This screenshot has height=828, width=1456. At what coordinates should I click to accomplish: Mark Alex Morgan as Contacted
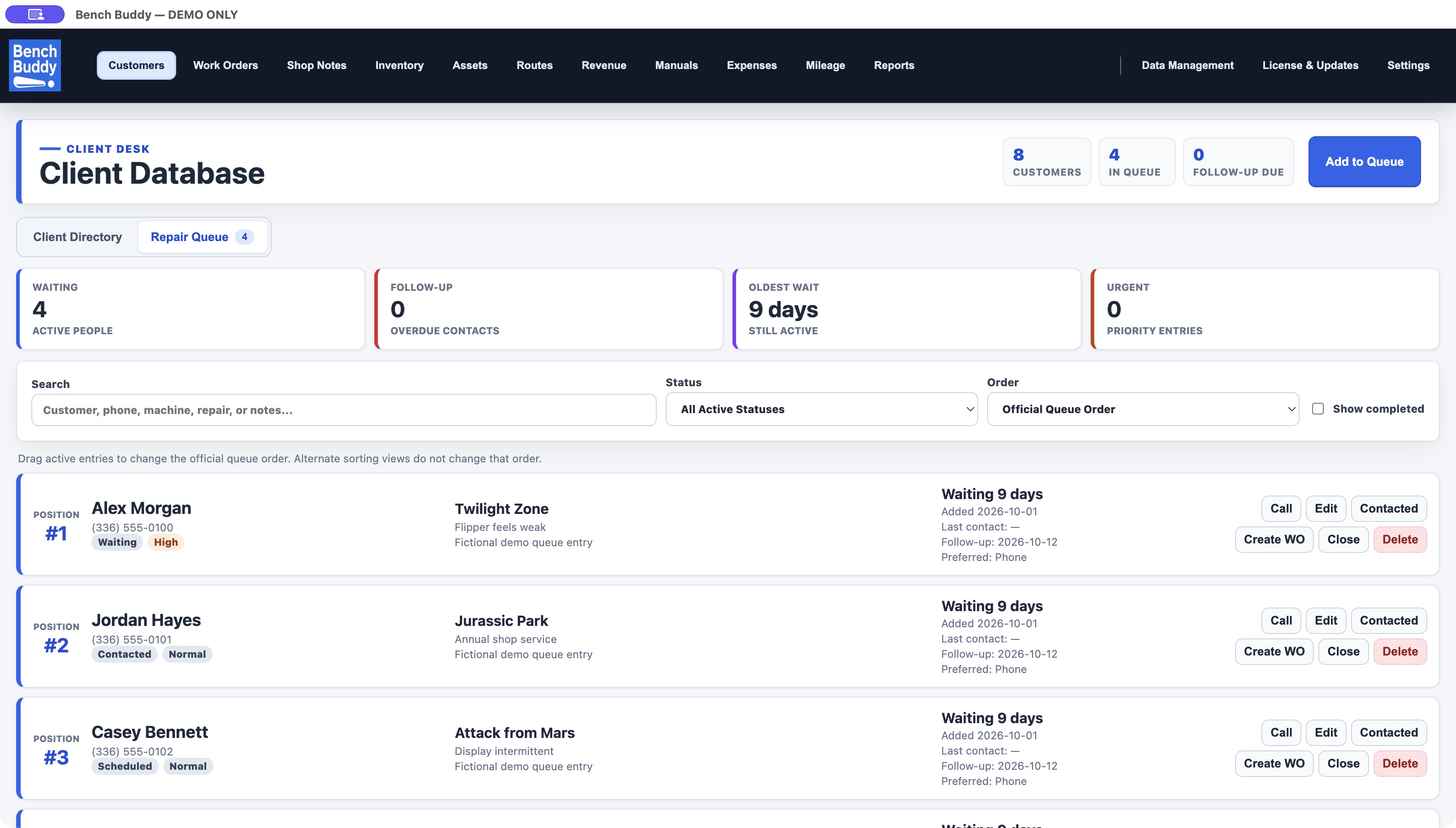[1389, 509]
